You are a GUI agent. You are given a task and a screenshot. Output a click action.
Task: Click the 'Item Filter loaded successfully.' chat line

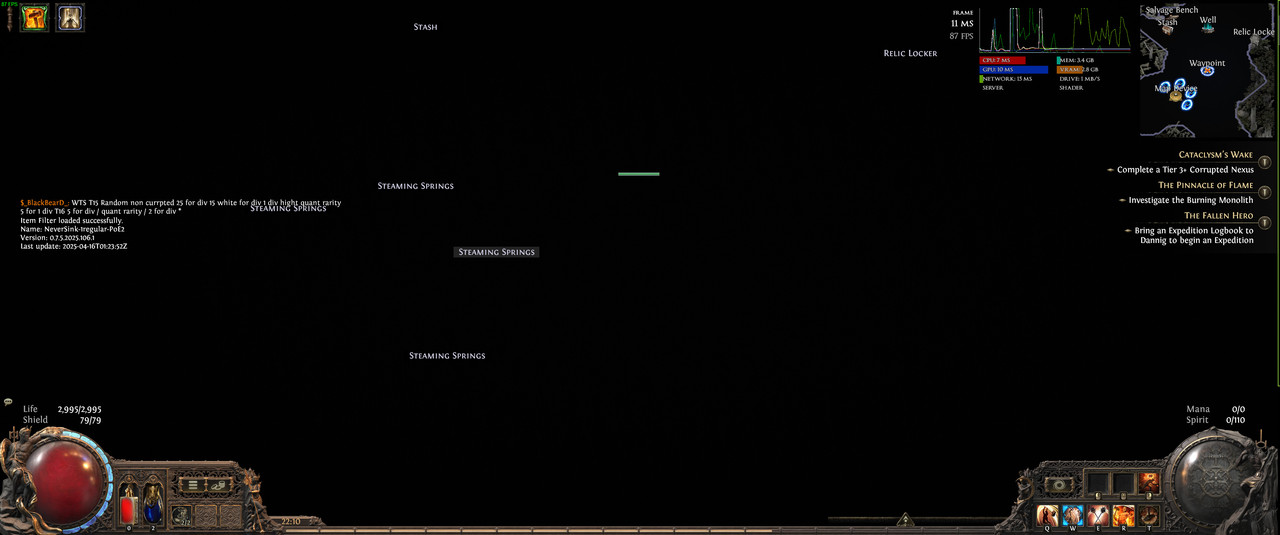72,220
